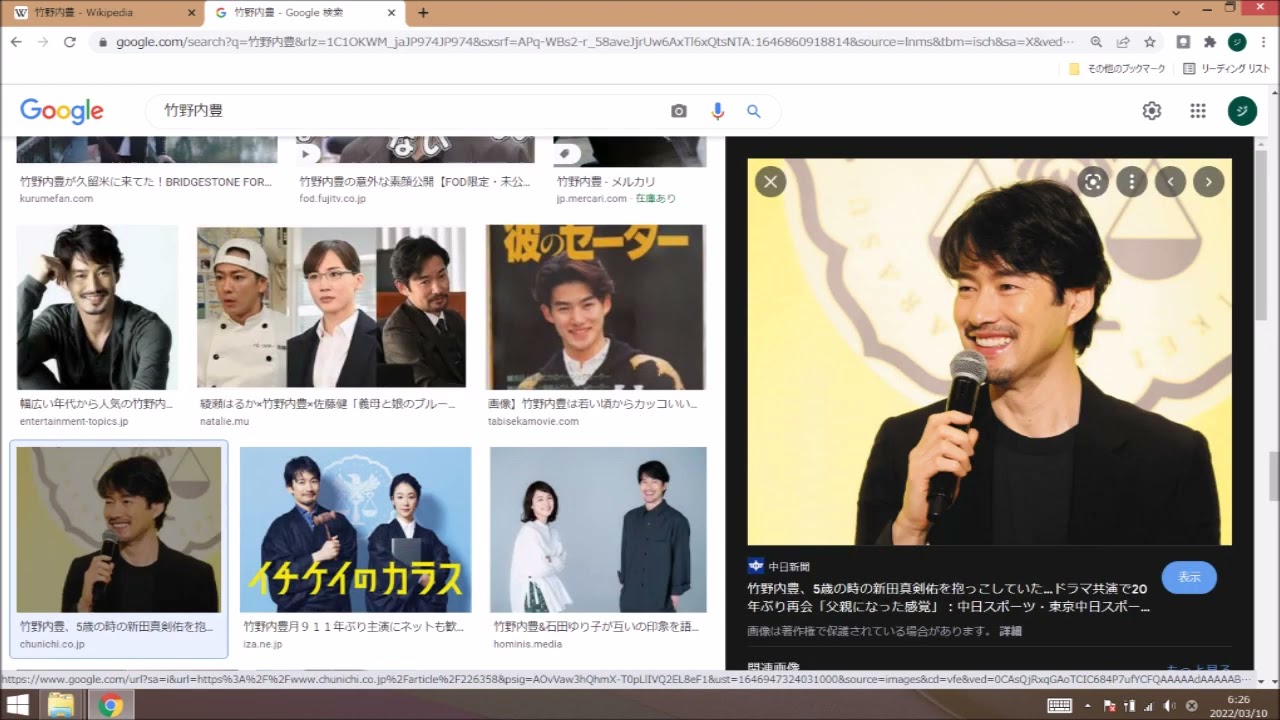Open リーディング リスト panel
The height and width of the screenshot is (720, 1280).
click(1226, 69)
